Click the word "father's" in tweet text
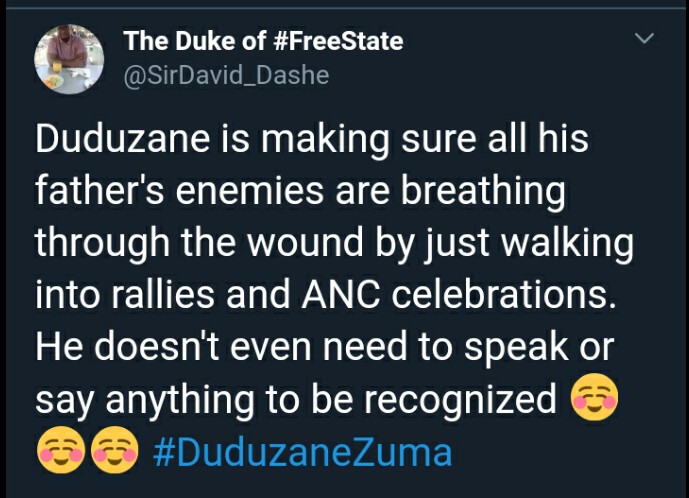 pyautogui.click(x=100, y=191)
